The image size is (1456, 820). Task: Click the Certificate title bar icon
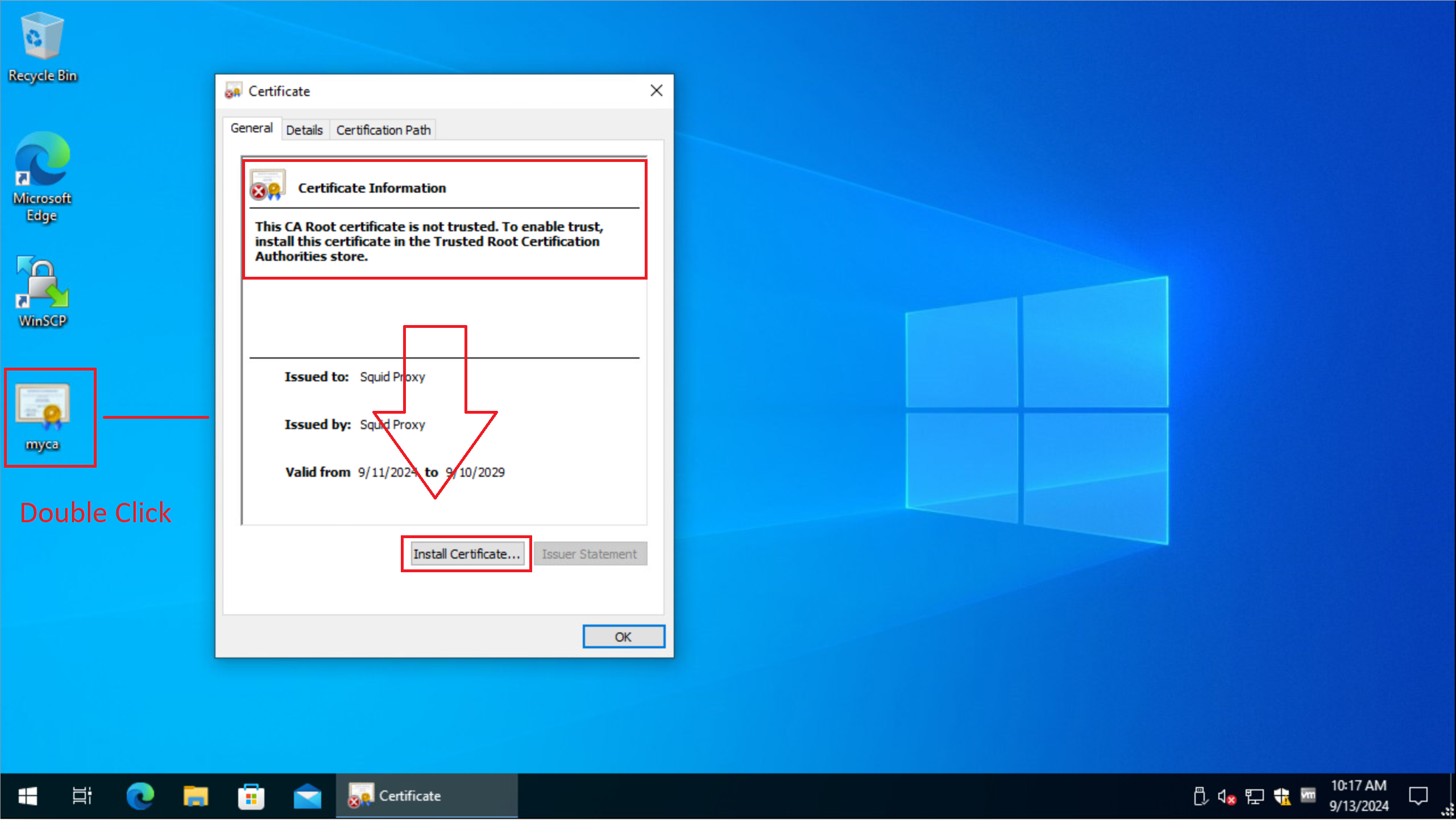233,91
